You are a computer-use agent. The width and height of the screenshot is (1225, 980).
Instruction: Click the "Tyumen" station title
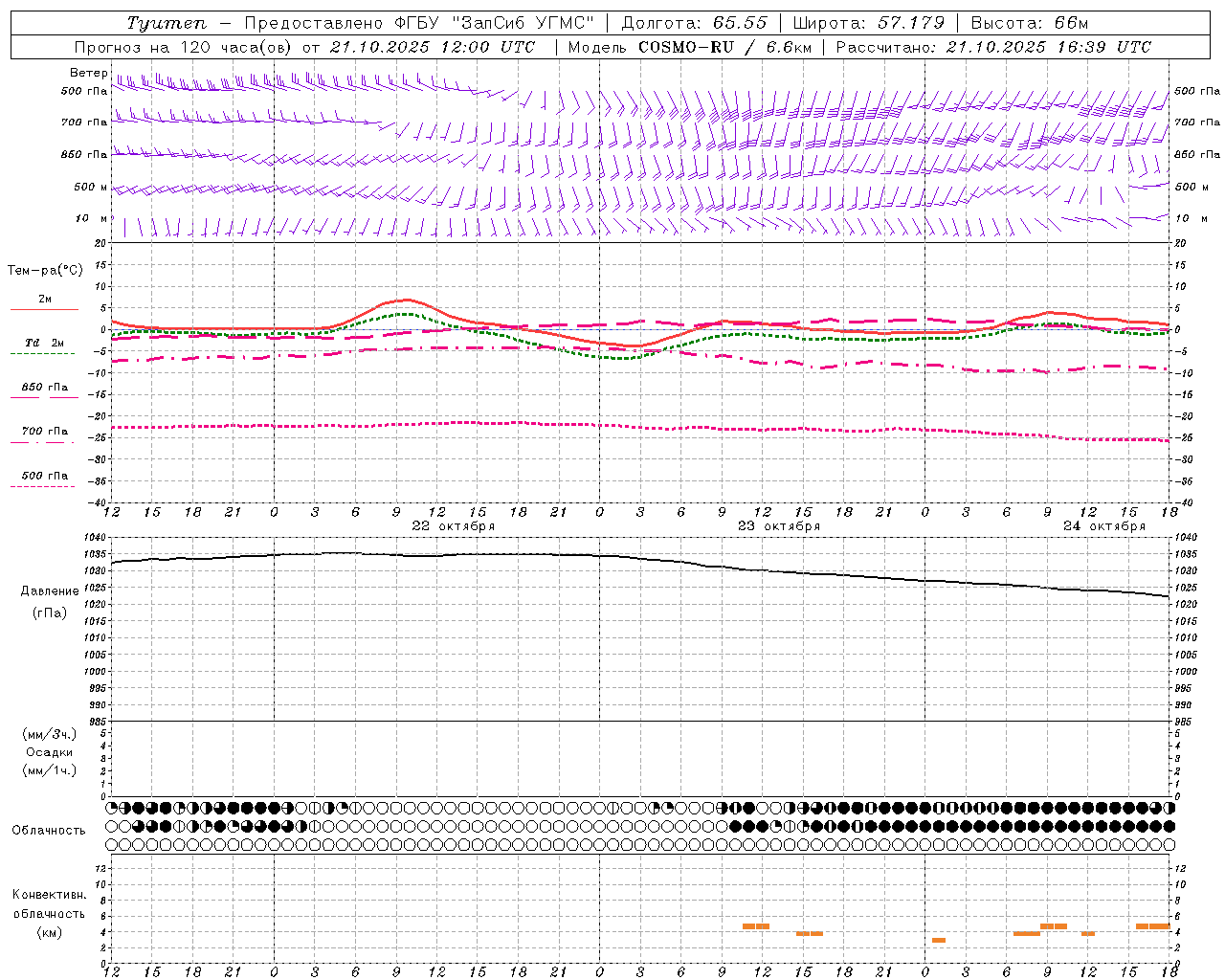tap(167, 23)
